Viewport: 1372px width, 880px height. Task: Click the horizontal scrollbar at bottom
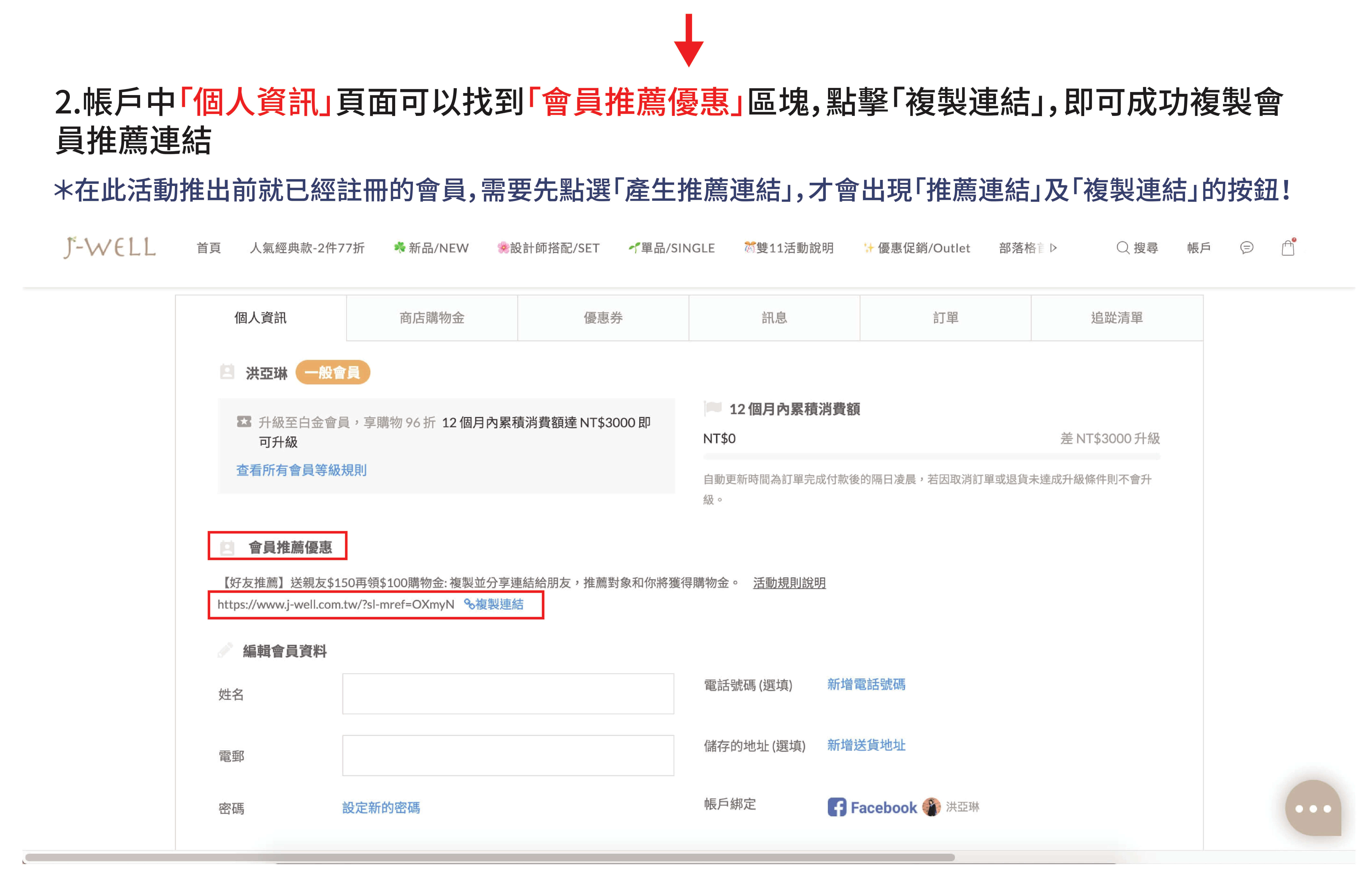(x=489, y=857)
